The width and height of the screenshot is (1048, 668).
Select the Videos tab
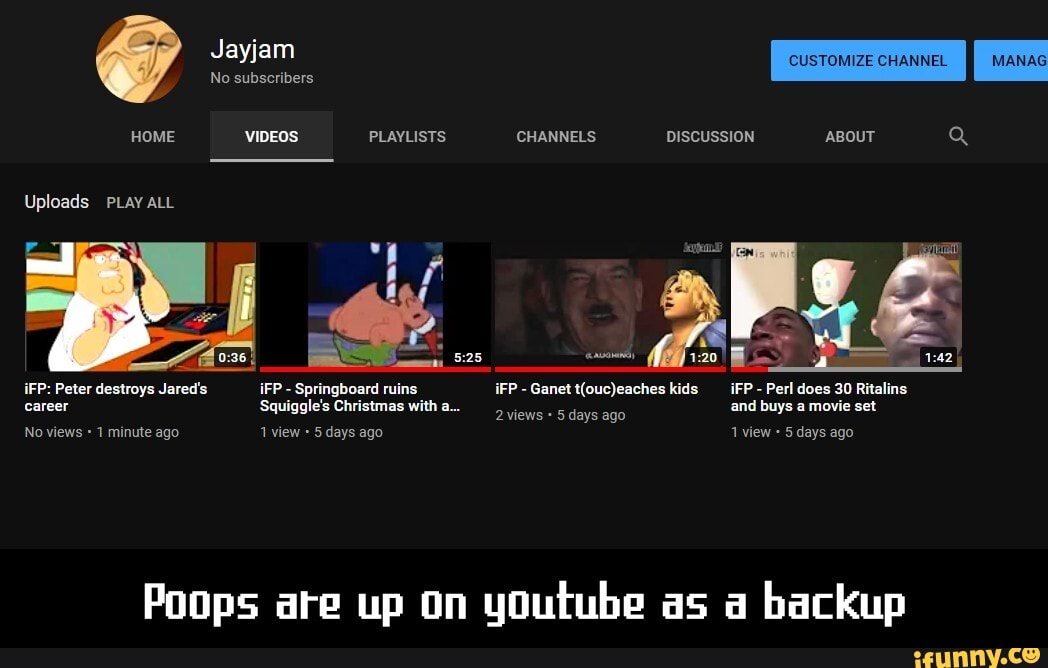pyautogui.click(x=271, y=137)
